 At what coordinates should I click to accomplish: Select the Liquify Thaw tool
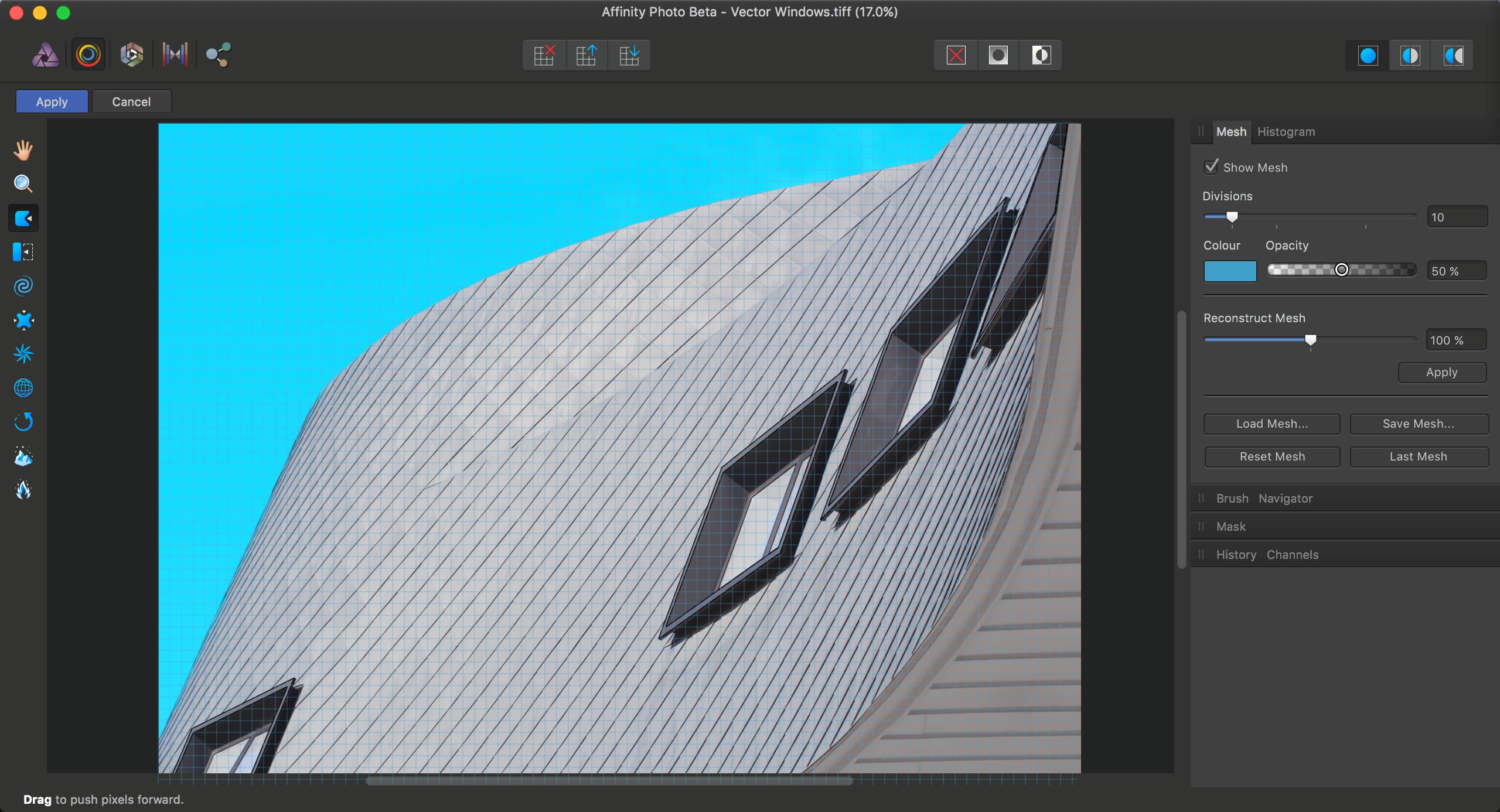tap(23, 490)
